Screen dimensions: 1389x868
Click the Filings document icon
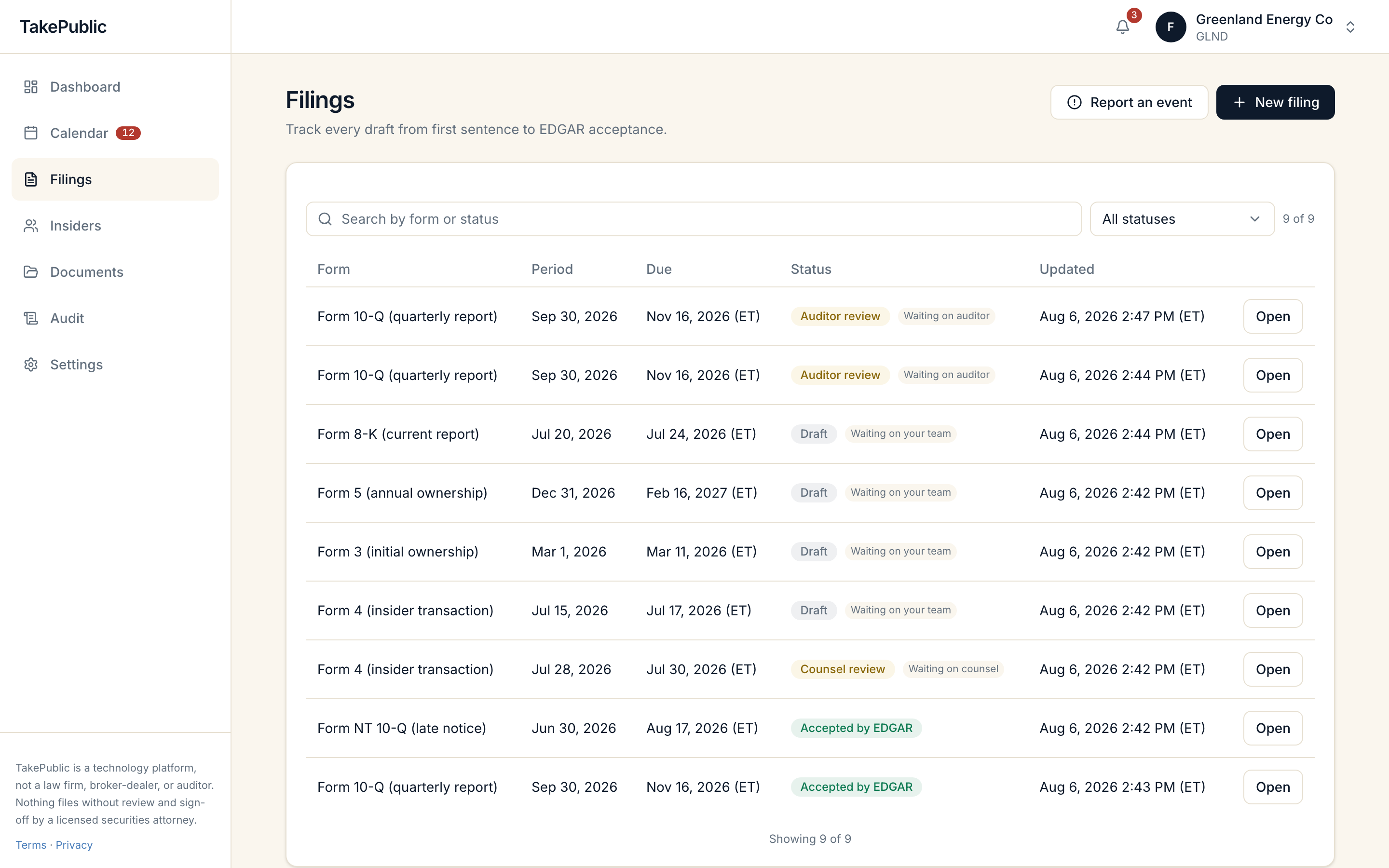click(31, 179)
